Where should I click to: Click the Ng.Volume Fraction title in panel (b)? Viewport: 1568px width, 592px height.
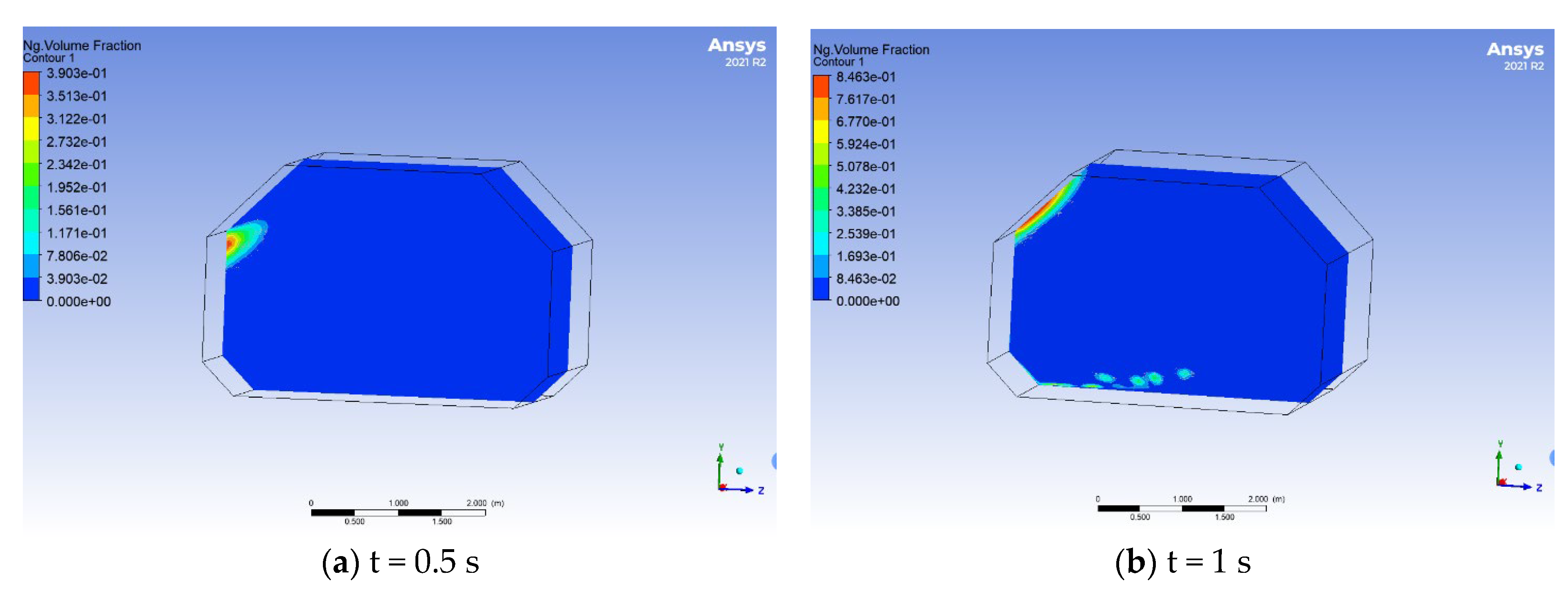(x=871, y=50)
